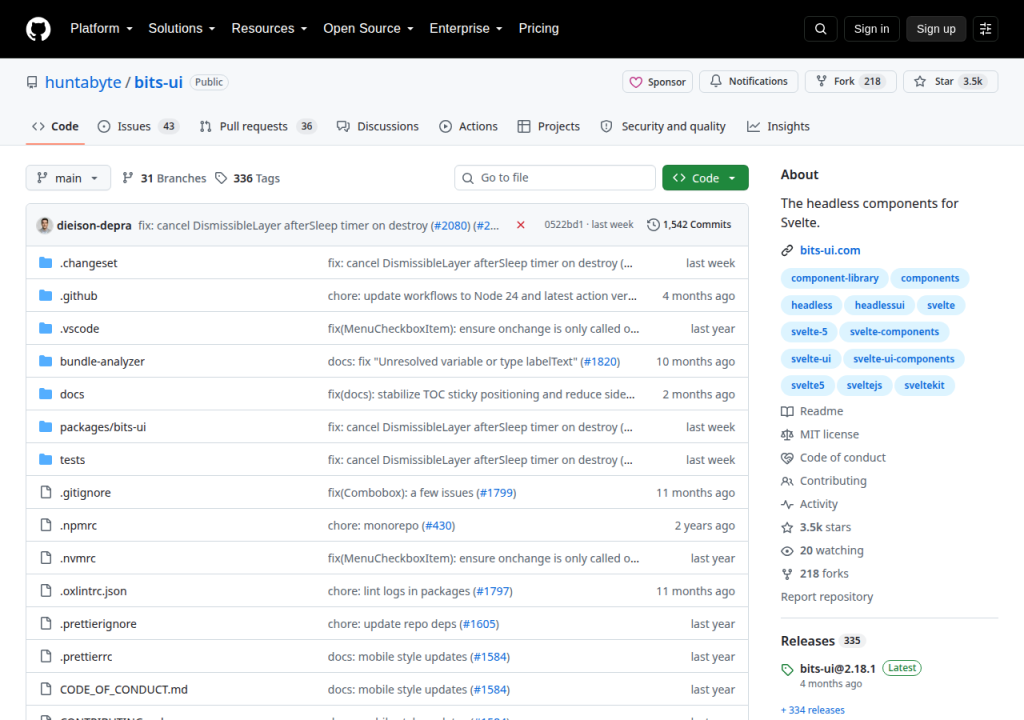This screenshot has height=720, width=1024.
Task: Expand the Platform menu
Action: tap(101, 29)
